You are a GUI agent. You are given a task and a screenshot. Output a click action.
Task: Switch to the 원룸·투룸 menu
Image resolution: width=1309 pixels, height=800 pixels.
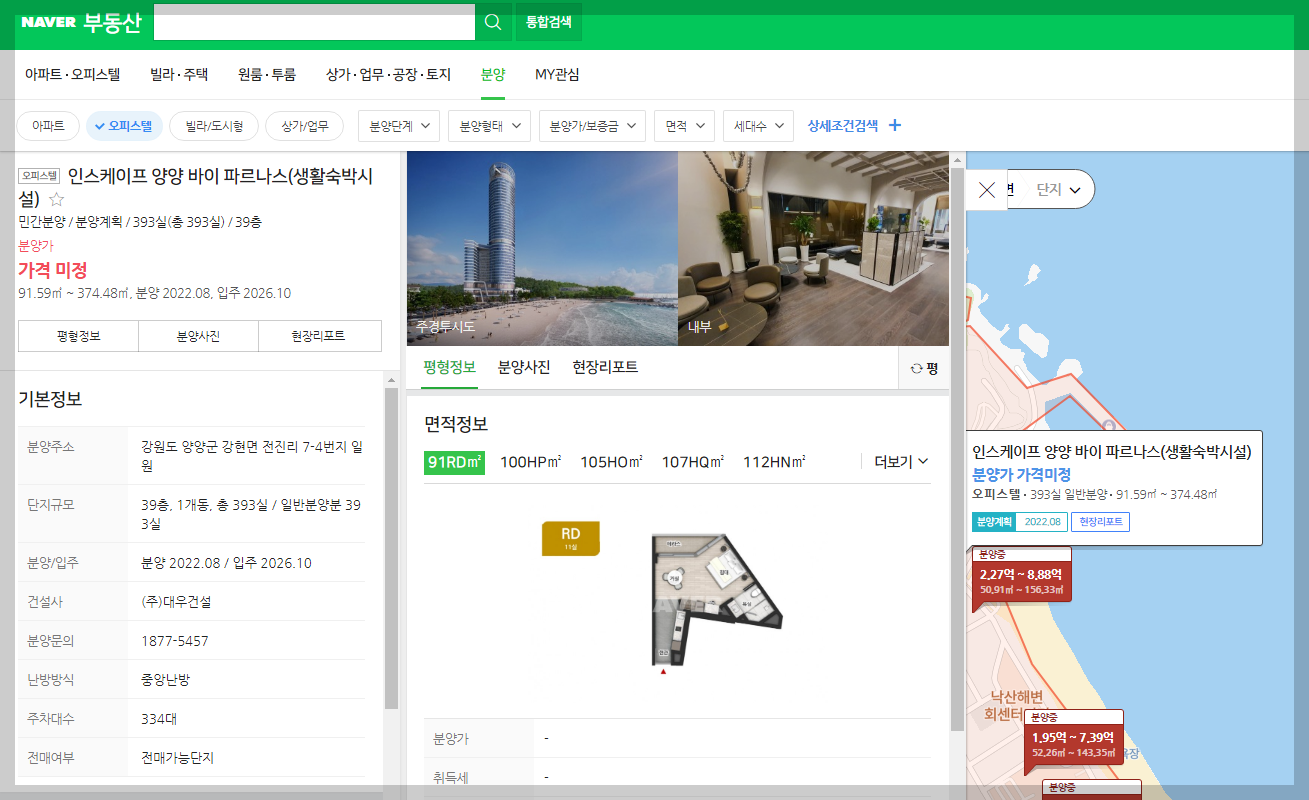click(x=267, y=74)
